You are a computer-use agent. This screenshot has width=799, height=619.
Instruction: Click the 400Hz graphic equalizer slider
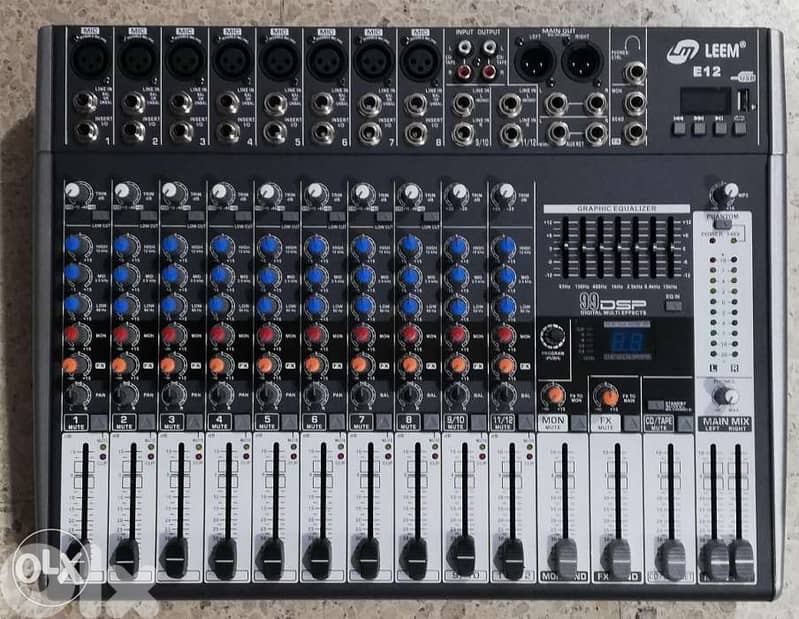pyautogui.click(x=600, y=247)
